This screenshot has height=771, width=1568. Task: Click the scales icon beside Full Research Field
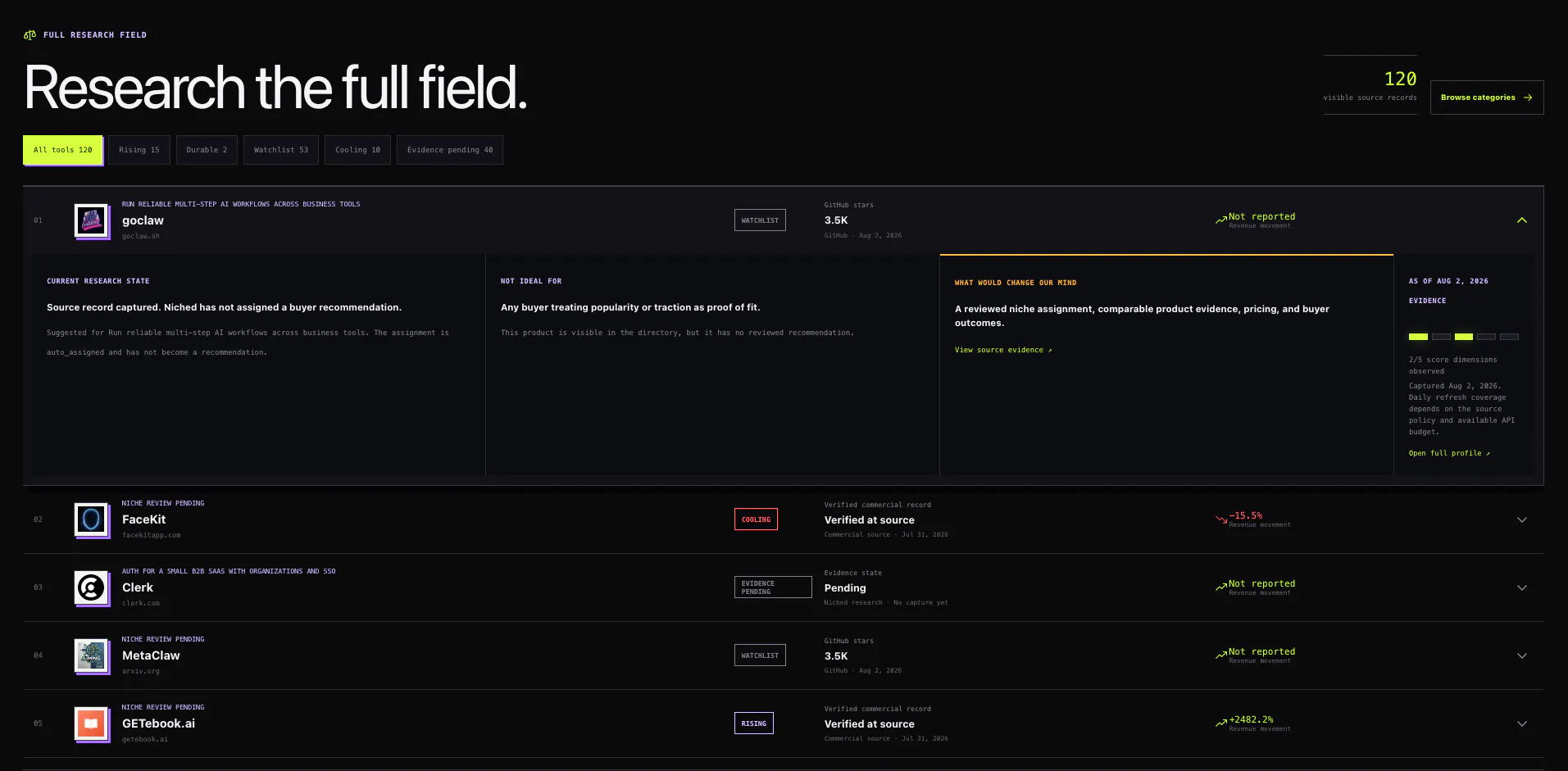coord(30,35)
